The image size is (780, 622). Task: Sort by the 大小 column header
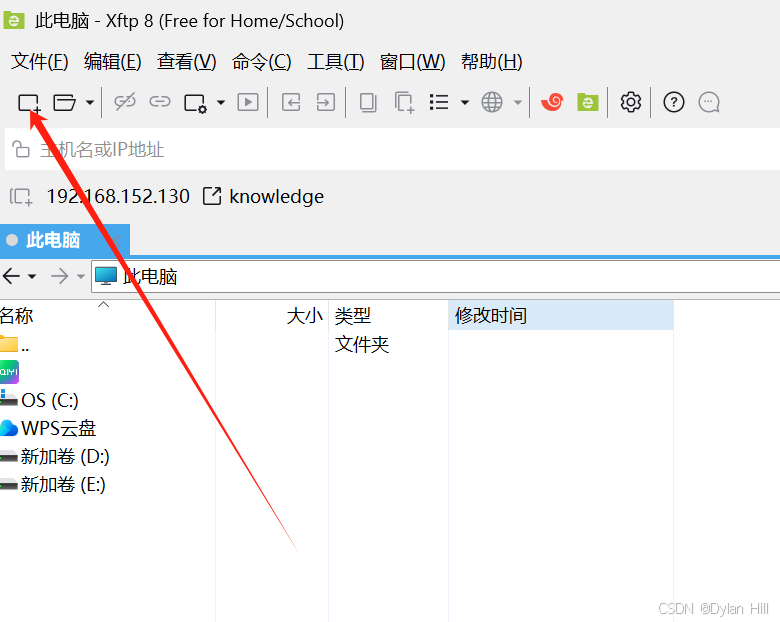click(272, 315)
